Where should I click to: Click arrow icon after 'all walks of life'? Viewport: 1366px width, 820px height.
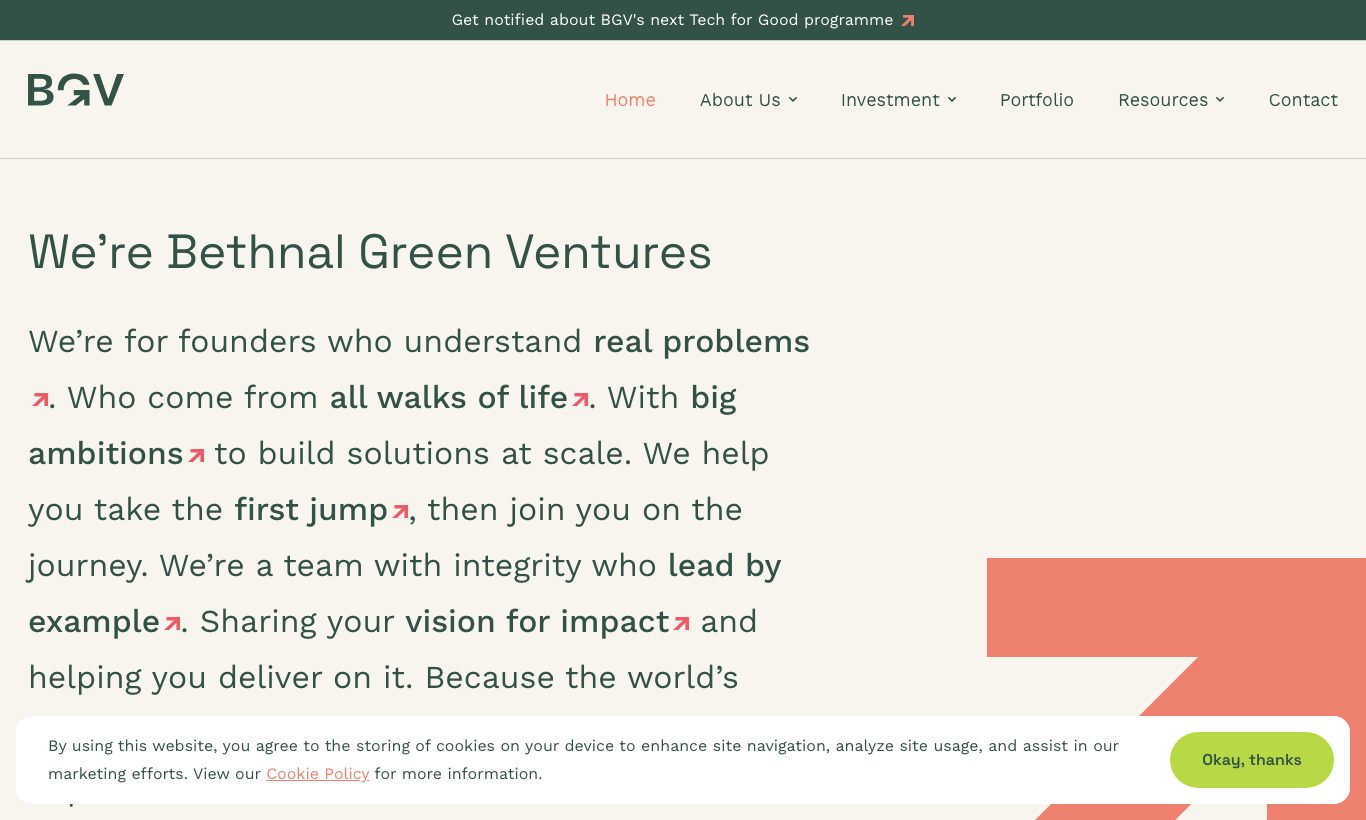click(x=580, y=399)
